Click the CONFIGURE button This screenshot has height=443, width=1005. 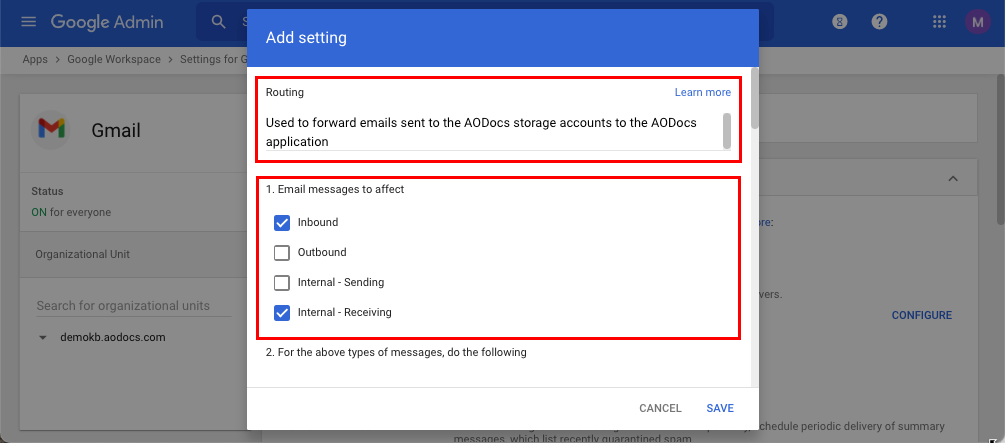point(922,315)
